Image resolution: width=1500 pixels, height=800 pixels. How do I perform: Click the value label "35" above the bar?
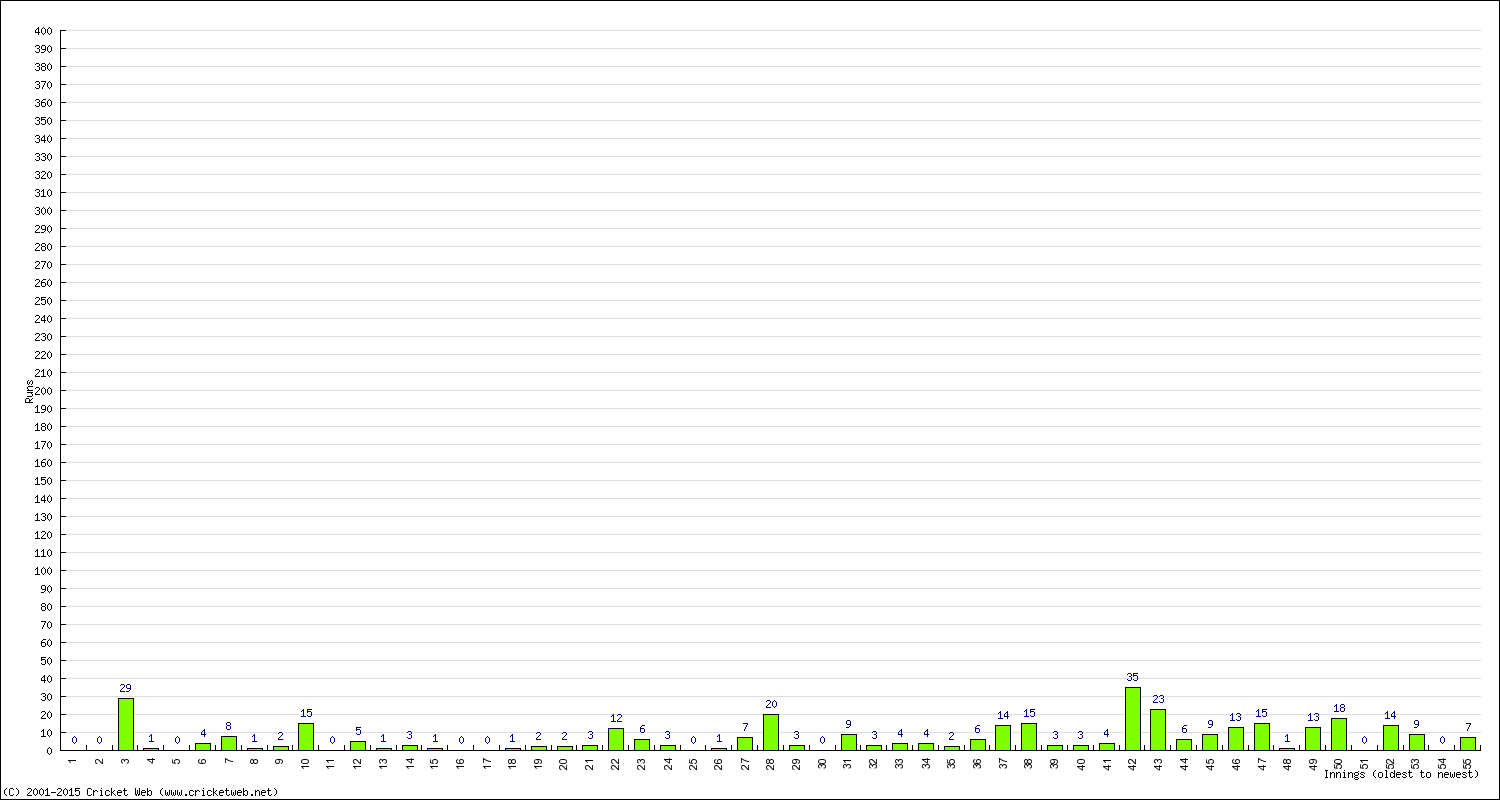click(1132, 677)
